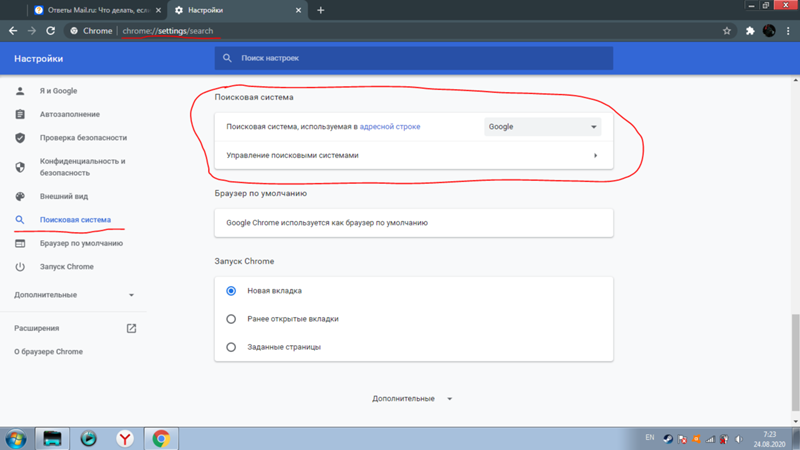Open the profile avatar in toolbar
This screenshot has height=450, width=800.
769,31
